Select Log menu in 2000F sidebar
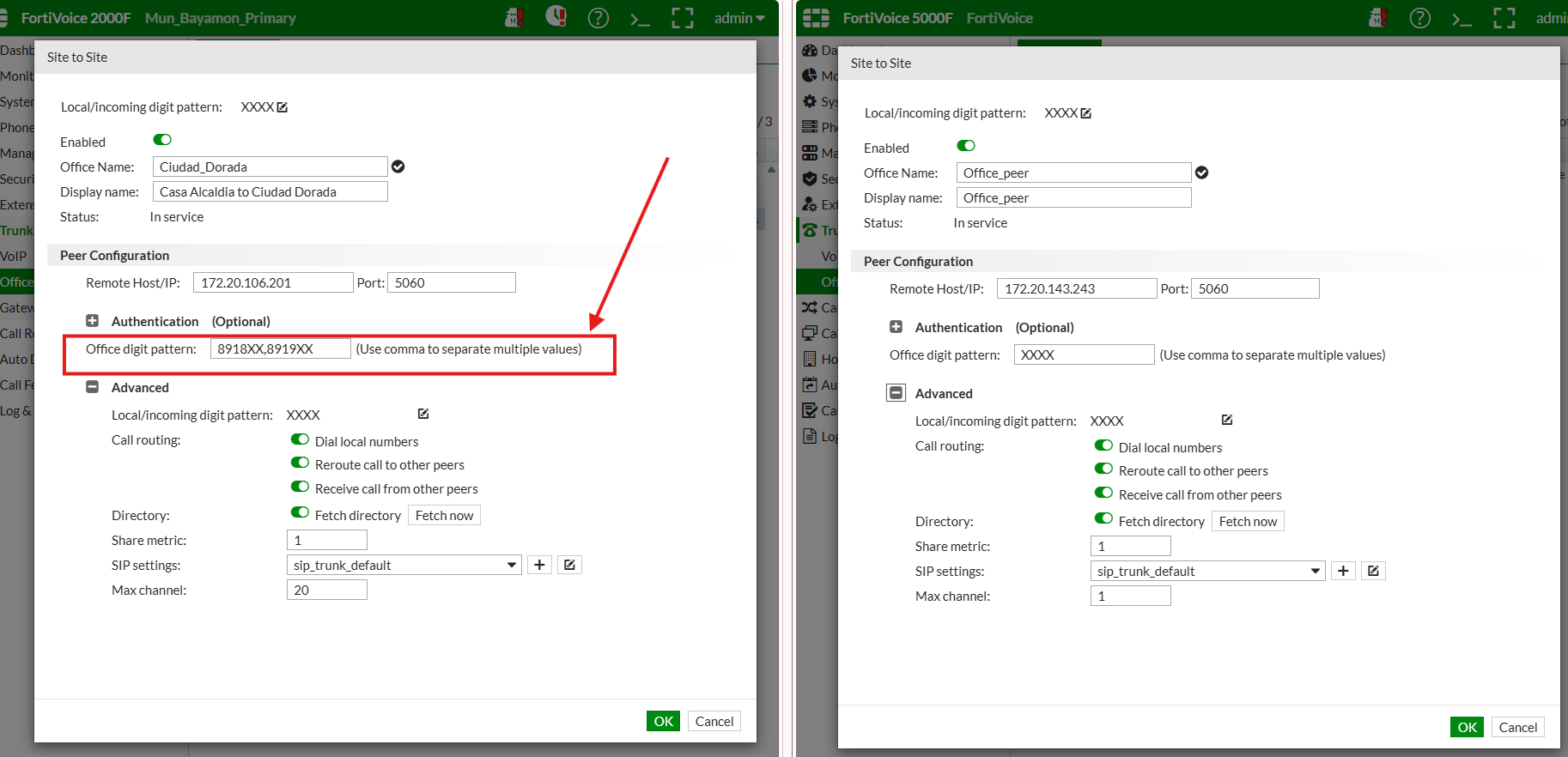 click(17, 410)
